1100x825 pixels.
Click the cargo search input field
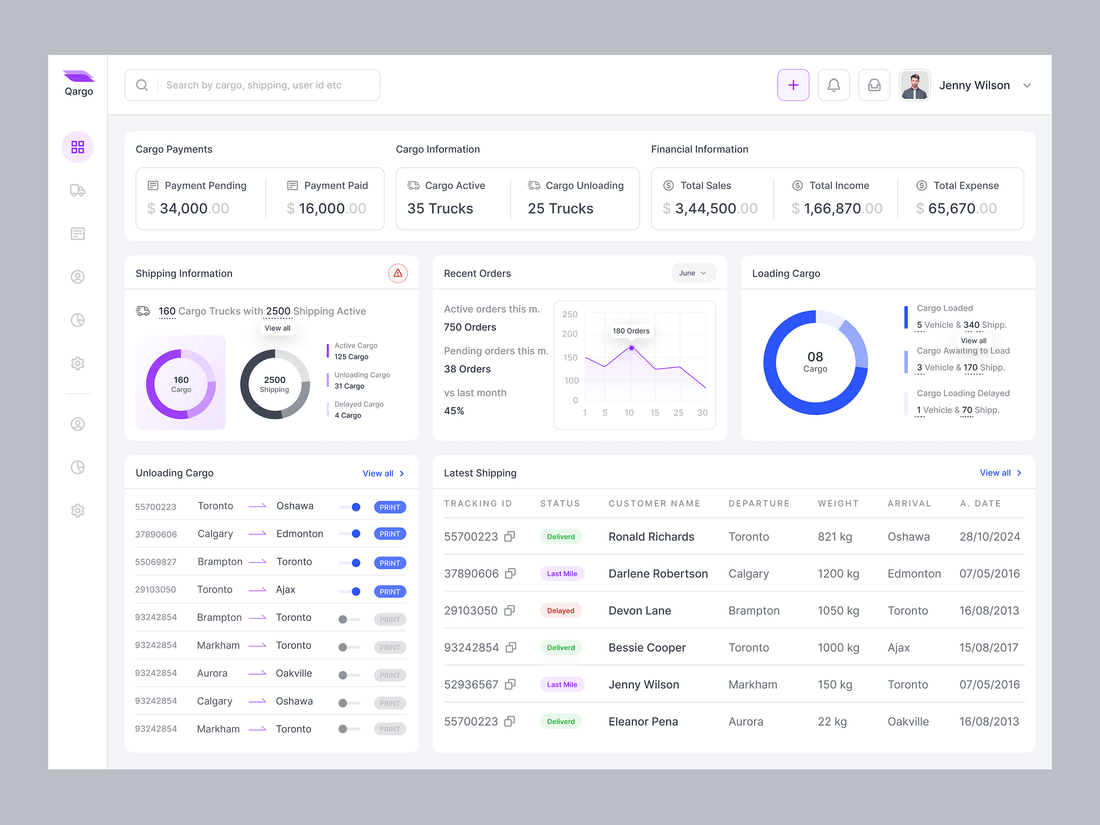pos(265,85)
